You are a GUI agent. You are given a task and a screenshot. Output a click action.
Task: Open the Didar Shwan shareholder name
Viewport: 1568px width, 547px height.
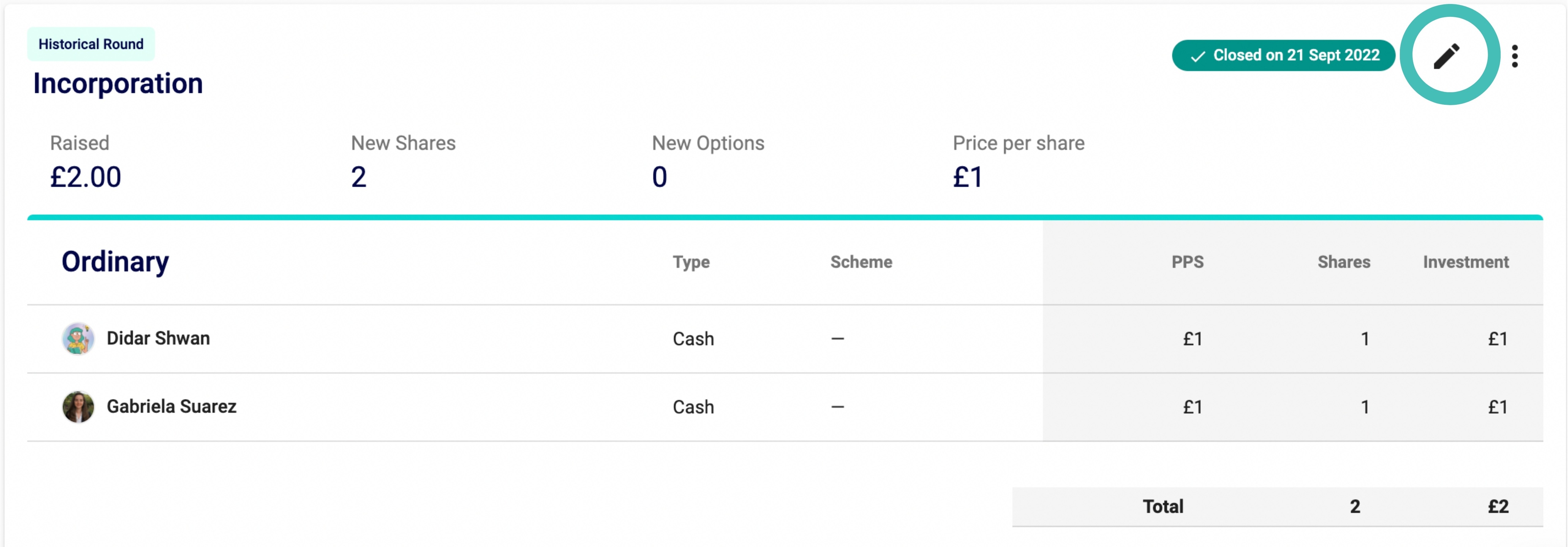[x=158, y=338]
